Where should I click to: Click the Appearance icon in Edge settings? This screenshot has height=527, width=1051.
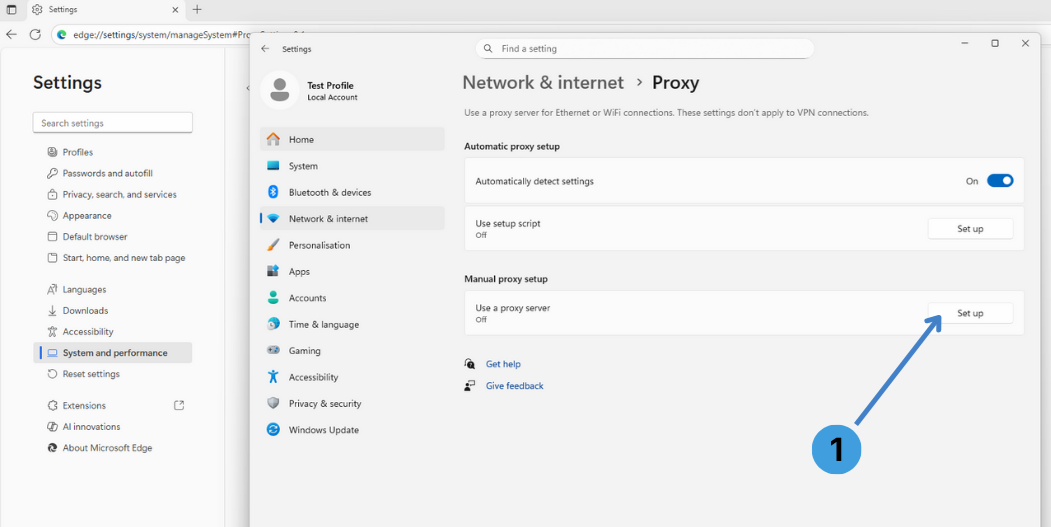coord(52,216)
